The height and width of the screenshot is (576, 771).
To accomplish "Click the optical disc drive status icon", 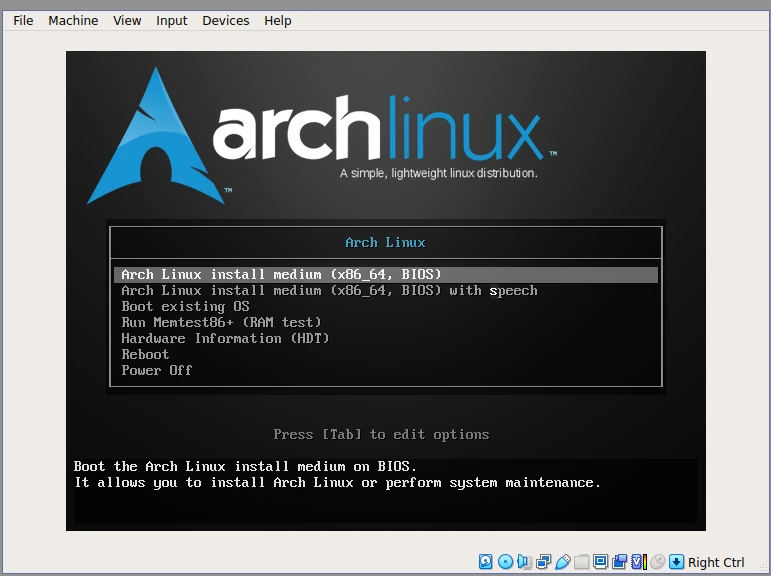I will [505, 562].
